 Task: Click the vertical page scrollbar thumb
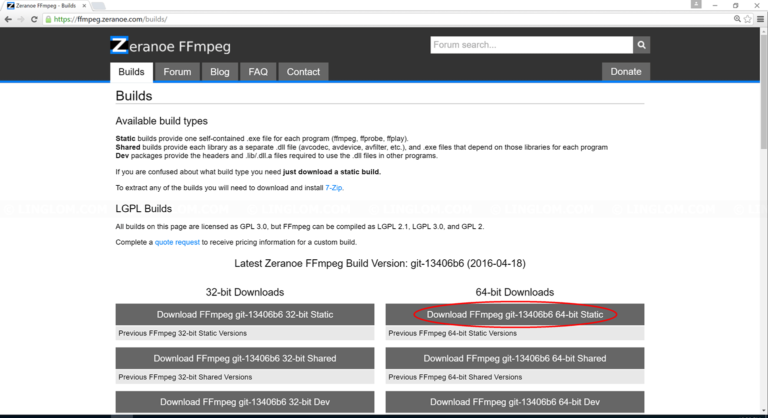764,91
